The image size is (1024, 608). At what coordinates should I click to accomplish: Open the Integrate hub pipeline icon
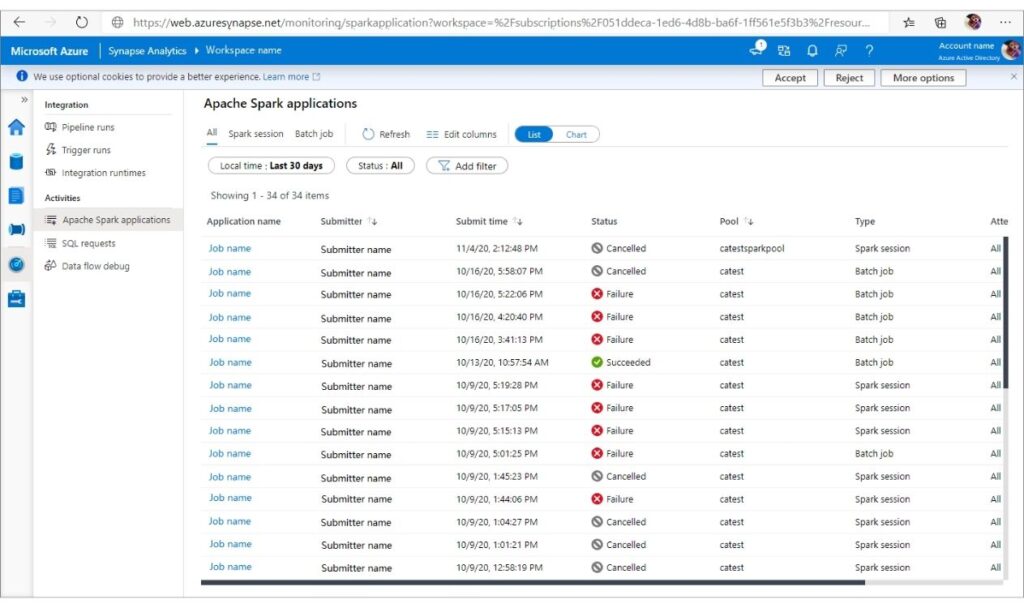point(16,229)
